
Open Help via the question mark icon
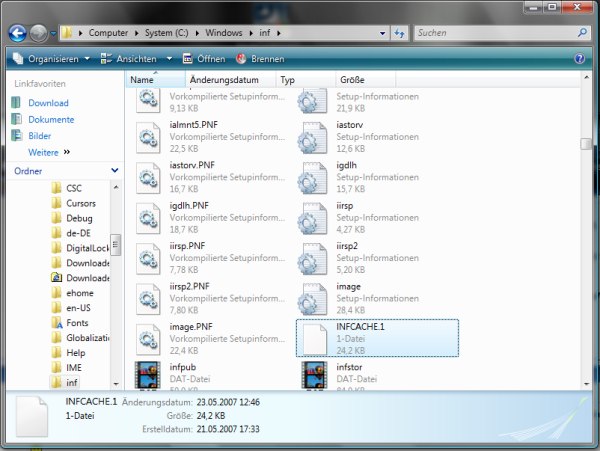579,59
